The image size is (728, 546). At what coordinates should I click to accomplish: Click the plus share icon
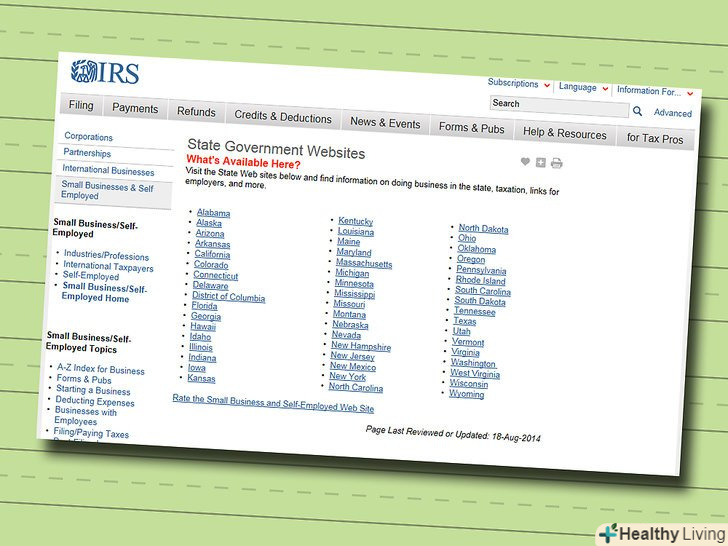[540, 162]
